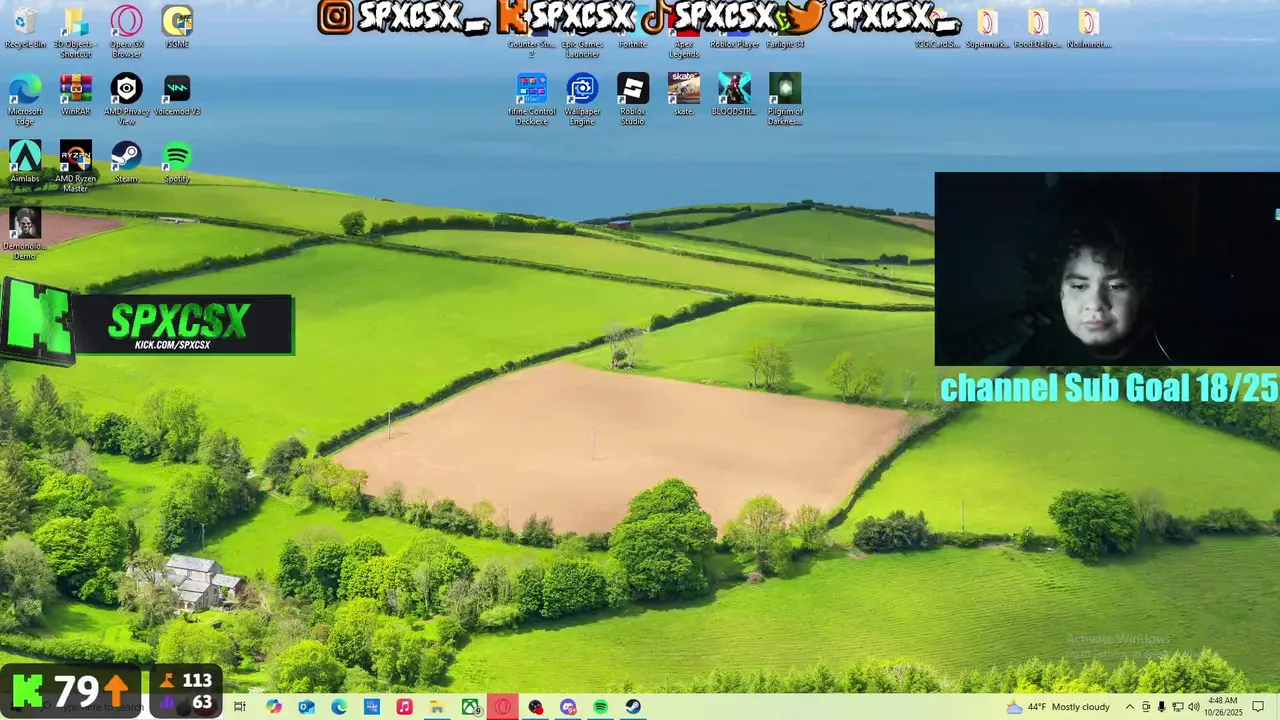Show hidden system tray icons
This screenshot has height=720, width=1280.
[x=1130, y=707]
